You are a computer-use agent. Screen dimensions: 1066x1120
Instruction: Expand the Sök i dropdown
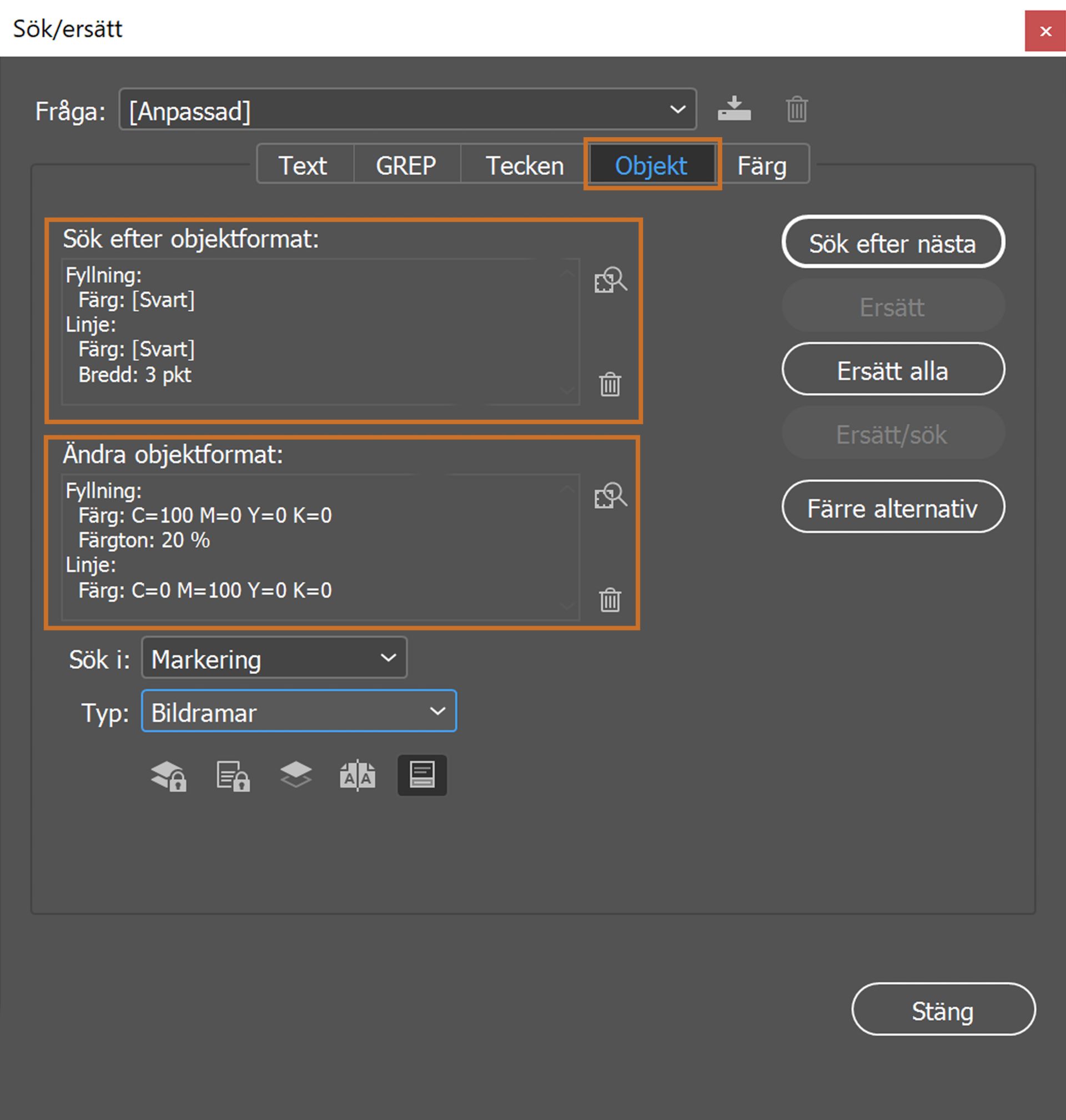tap(274, 658)
